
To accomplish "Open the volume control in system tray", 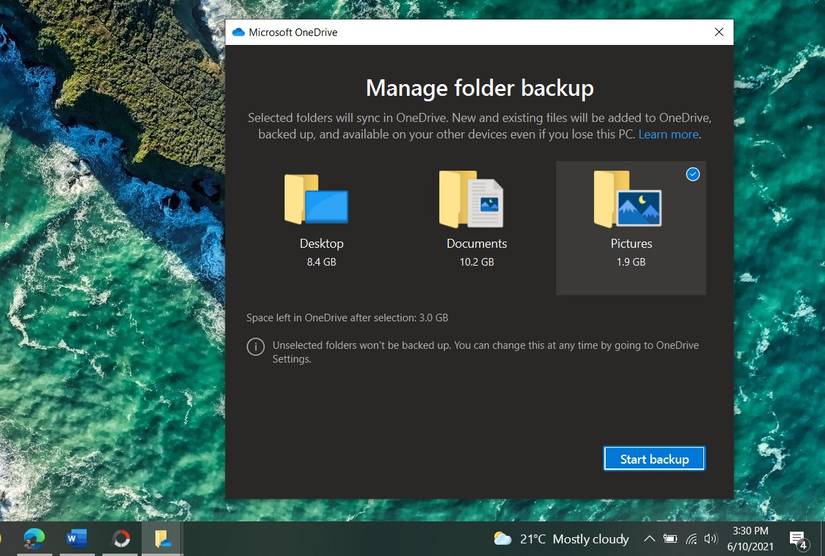I will tap(711, 539).
